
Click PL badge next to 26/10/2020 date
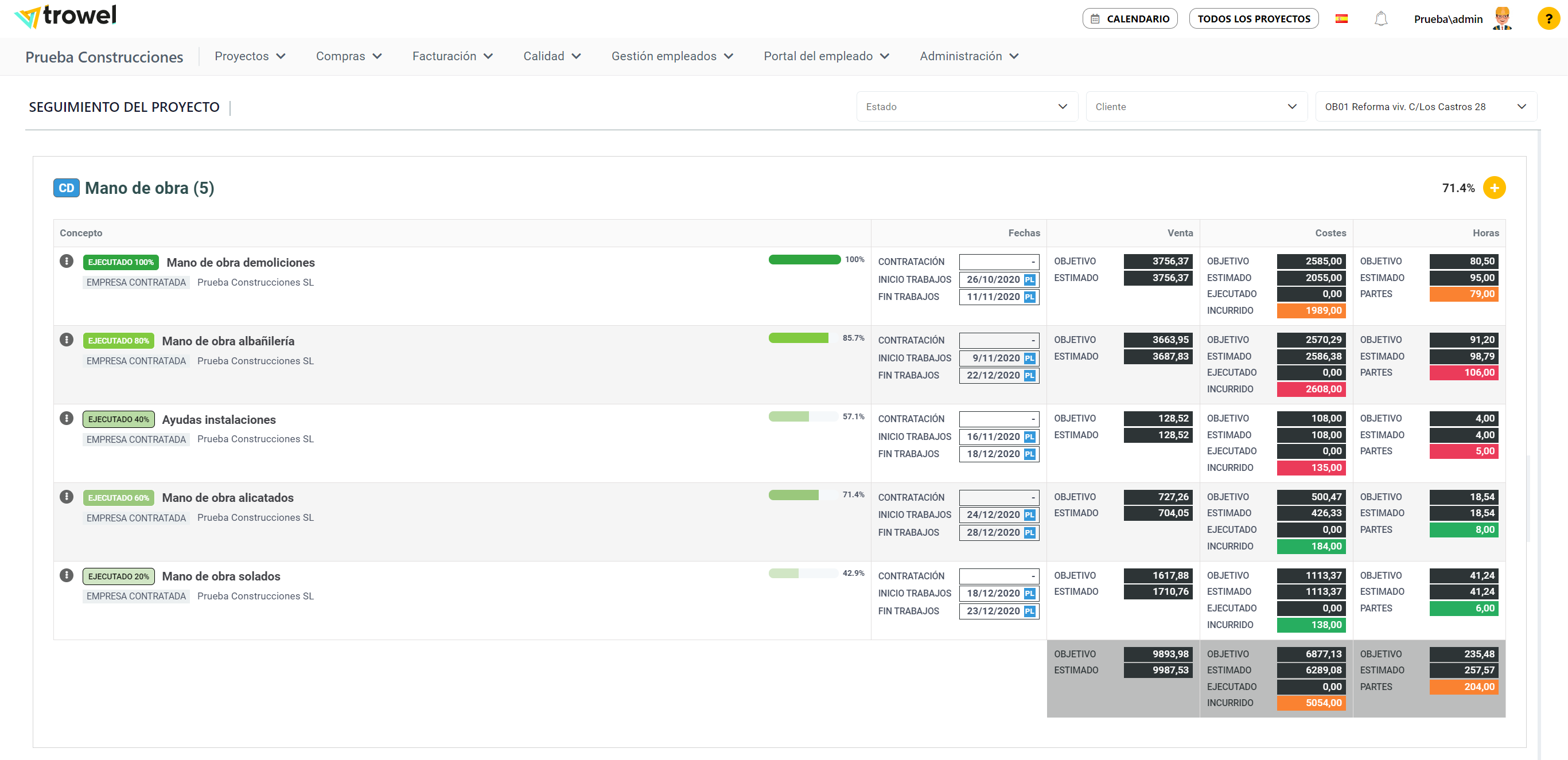pos(1029,279)
